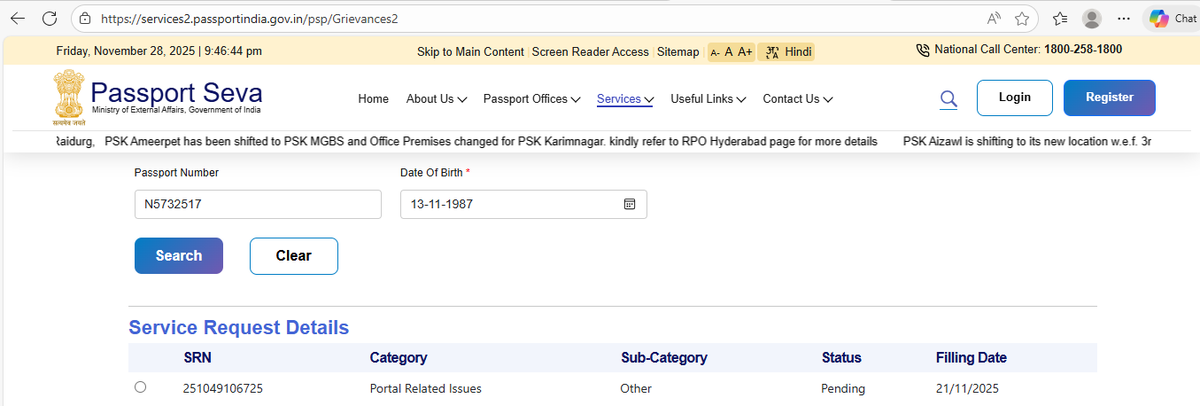Click the date and time text in top bar
The image size is (1200, 406).
[x=159, y=51]
